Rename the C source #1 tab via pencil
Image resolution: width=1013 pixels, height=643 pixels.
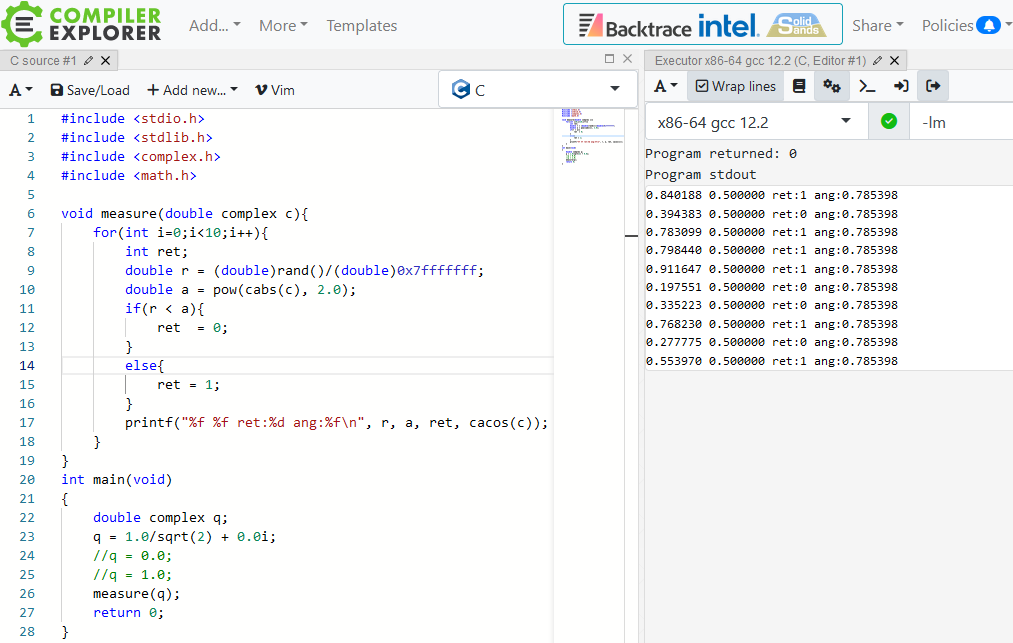(x=89, y=61)
